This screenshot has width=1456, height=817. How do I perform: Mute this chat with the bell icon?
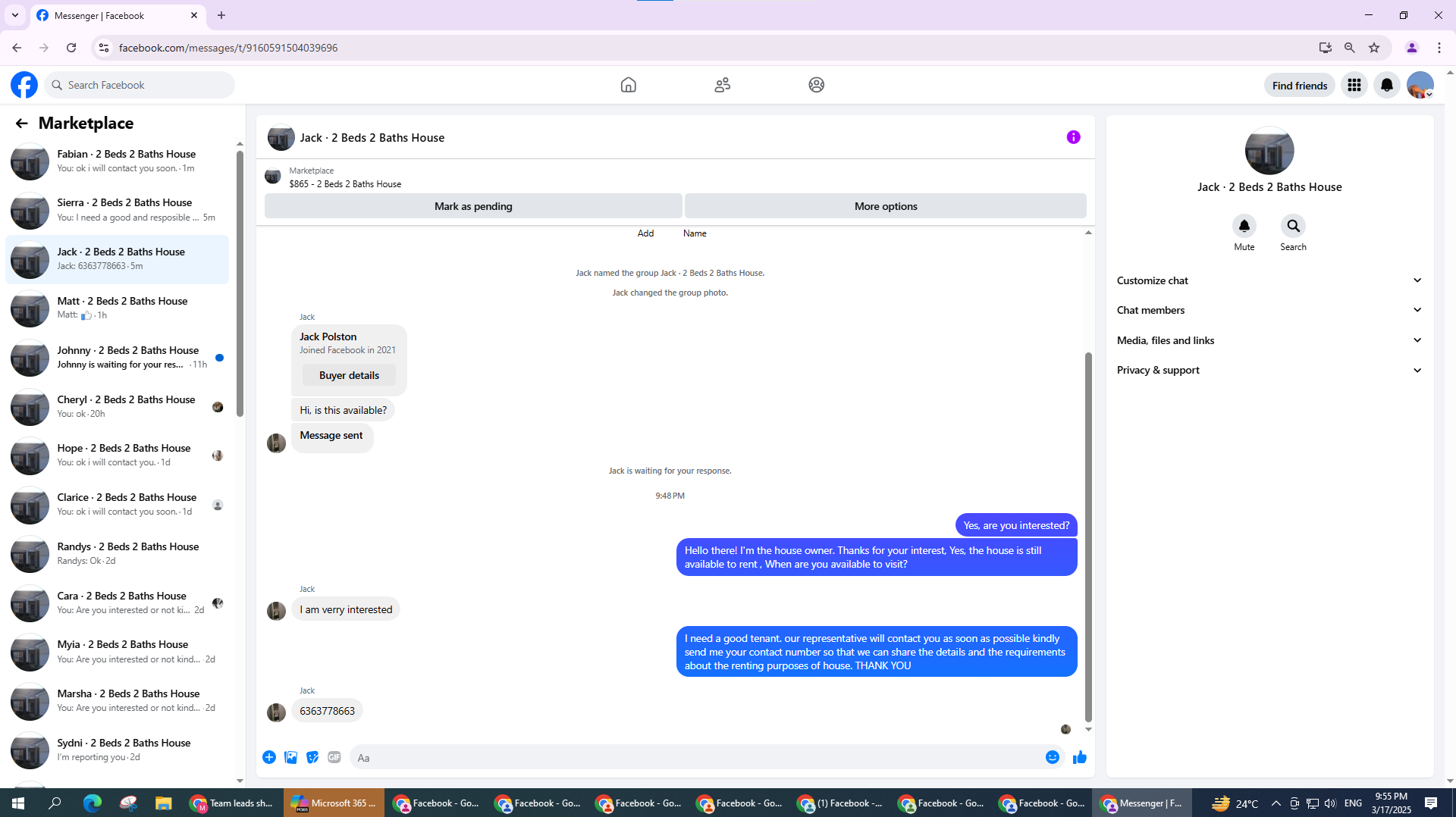pos(1244,226)
